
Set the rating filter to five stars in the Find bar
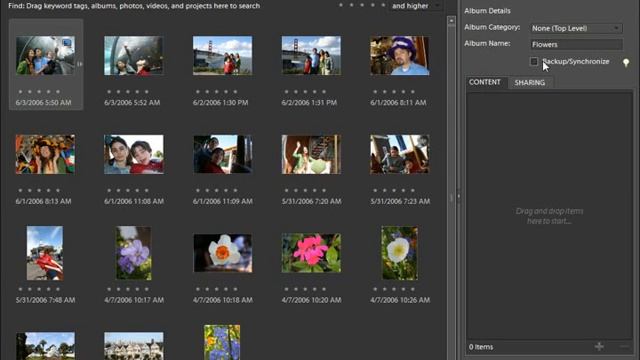383,5
